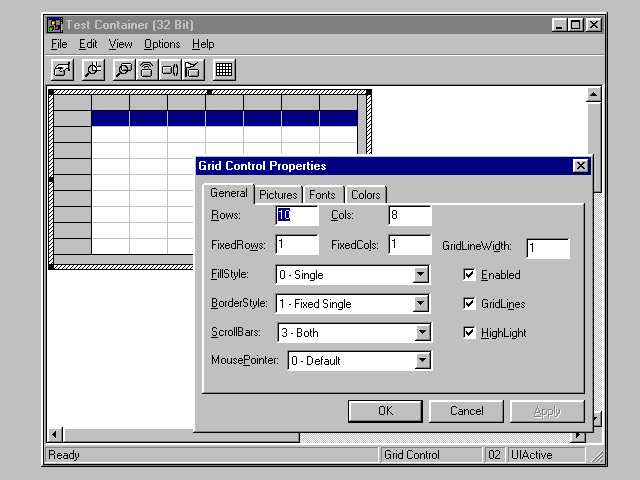The image size is (640, 480).
Task: Switch to the Colors tab
Action: [x=365, y=195]
